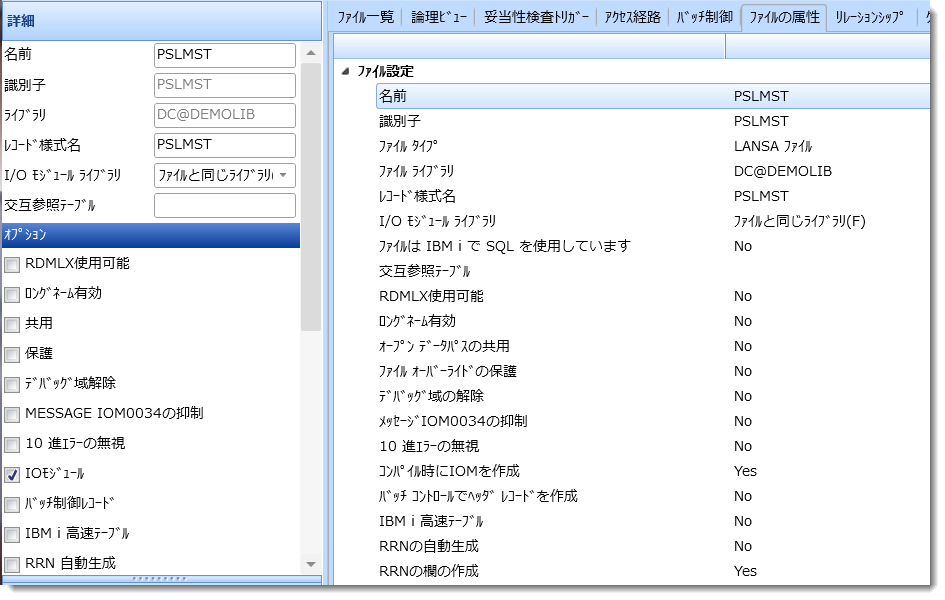Select the 妥当性検査ﾄﾘｶﾞｰ tab
945x600 pixels.
536,17
